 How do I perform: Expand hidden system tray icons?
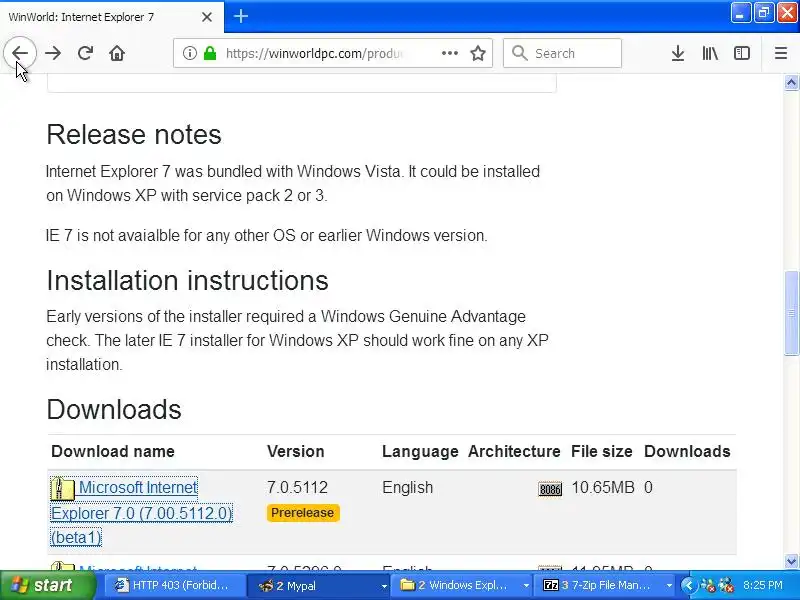tap(688, 585)
